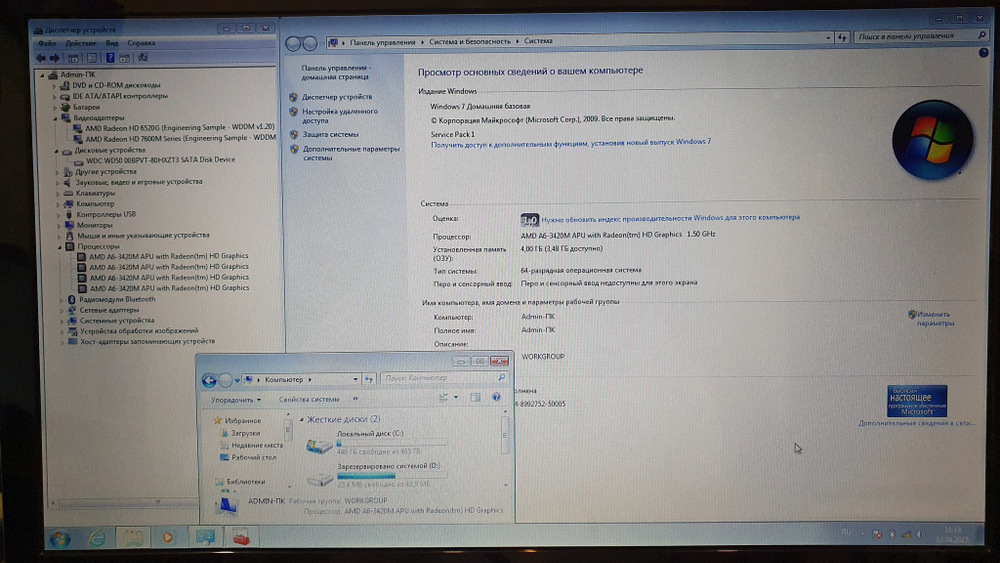Open Упорядочить dropdown in Компьютер window

click(x=236, y=400)
